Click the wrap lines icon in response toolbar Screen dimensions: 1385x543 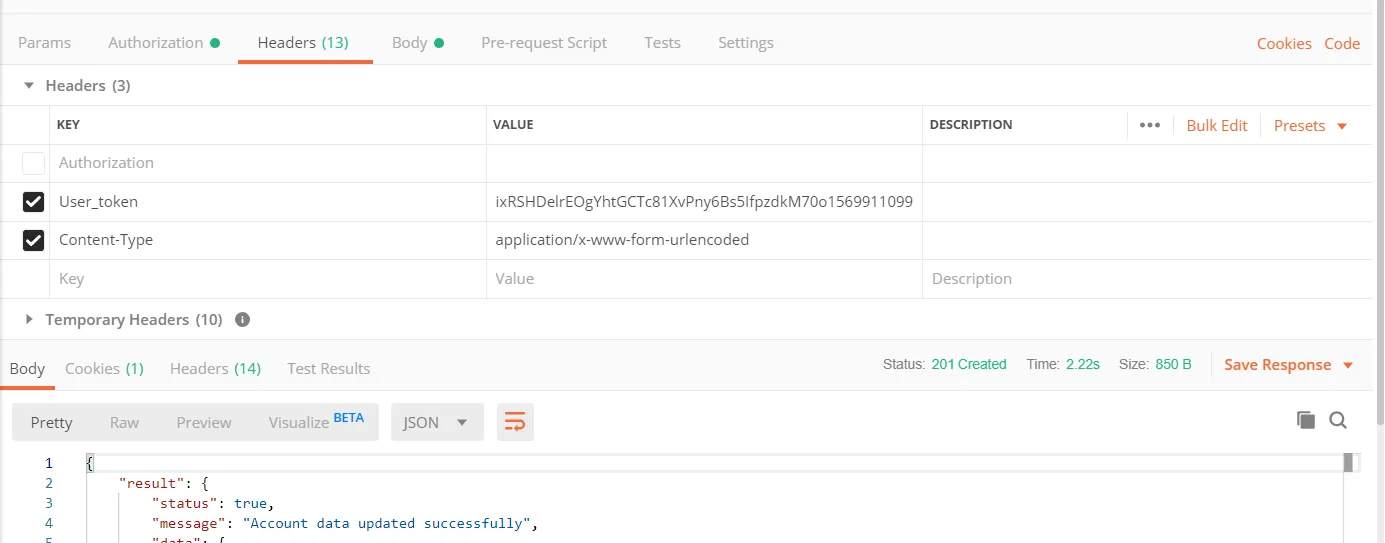515,422
